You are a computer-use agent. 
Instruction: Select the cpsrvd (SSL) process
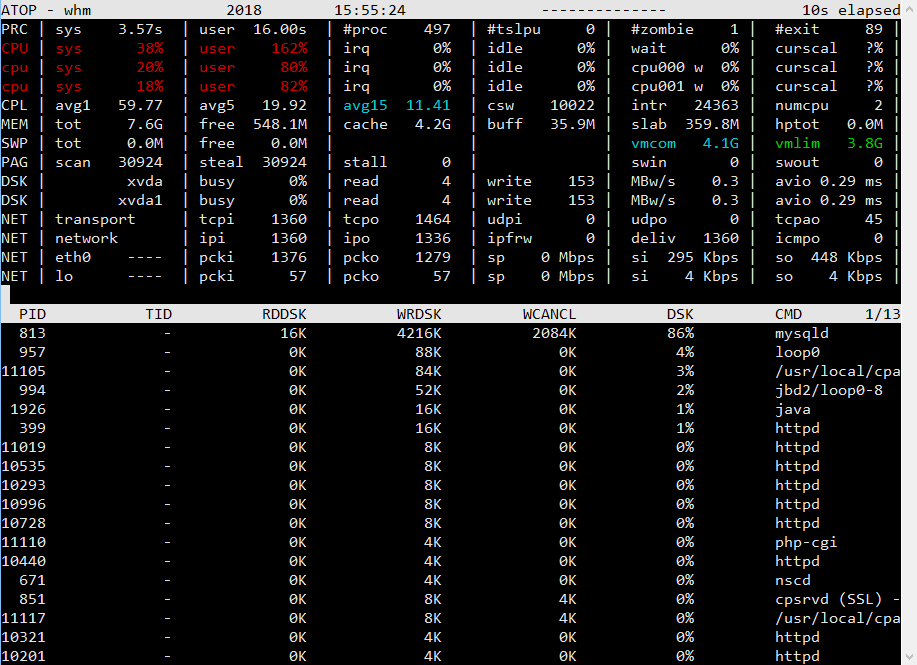[x=832, y=599]
